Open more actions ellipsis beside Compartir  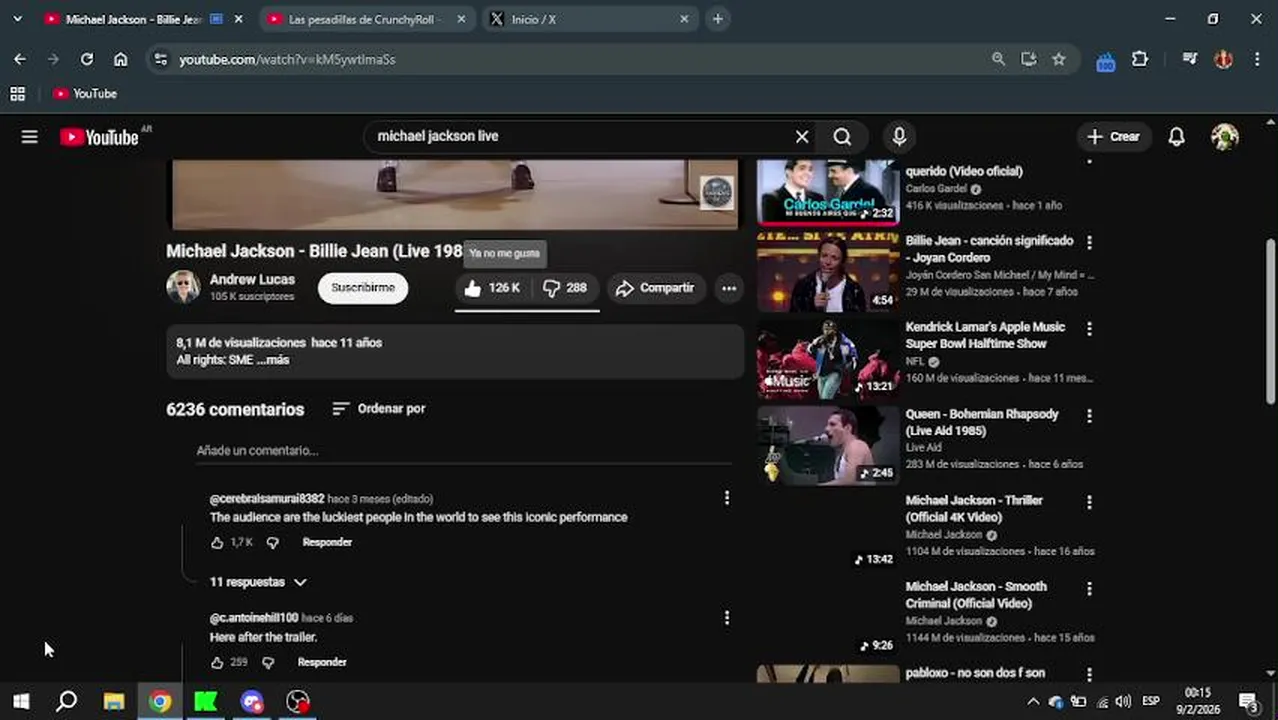pyautogui.click(x=729, y=288)
